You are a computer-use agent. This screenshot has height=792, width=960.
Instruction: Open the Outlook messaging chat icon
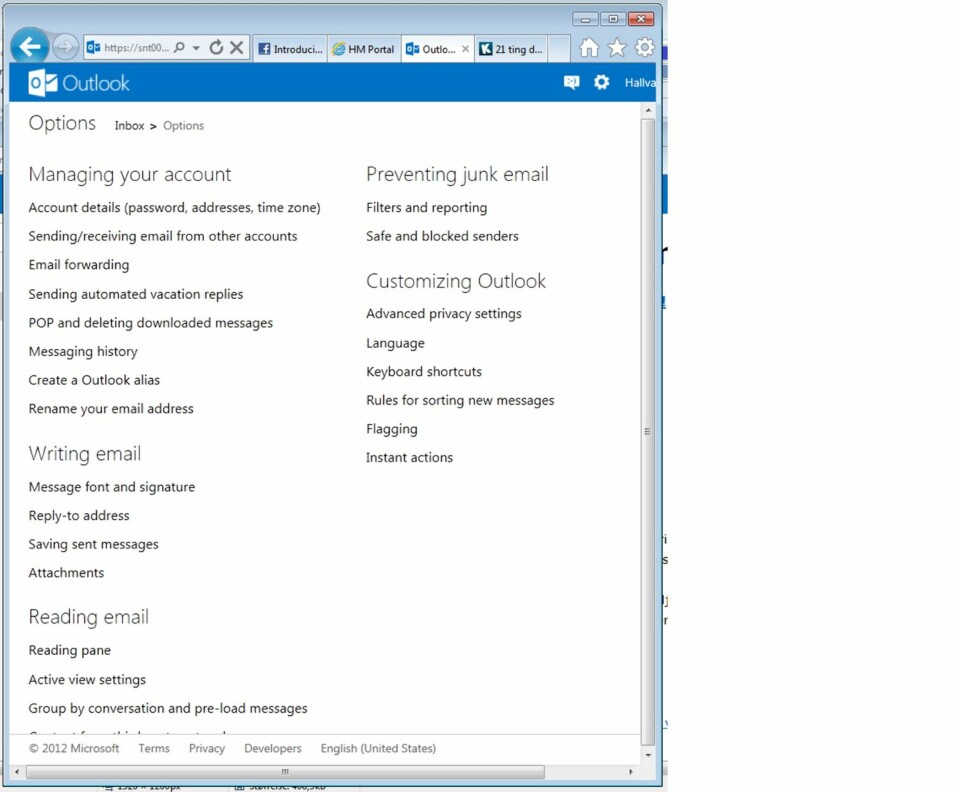(571, 83)
